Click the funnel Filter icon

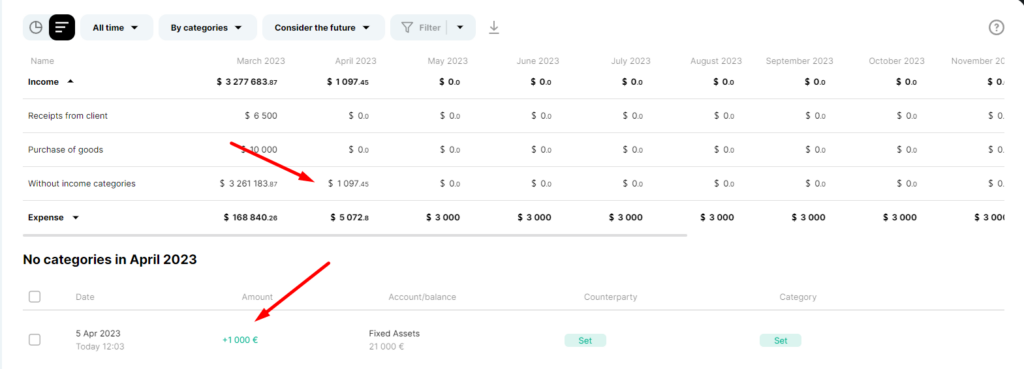[x=407, y=27]
